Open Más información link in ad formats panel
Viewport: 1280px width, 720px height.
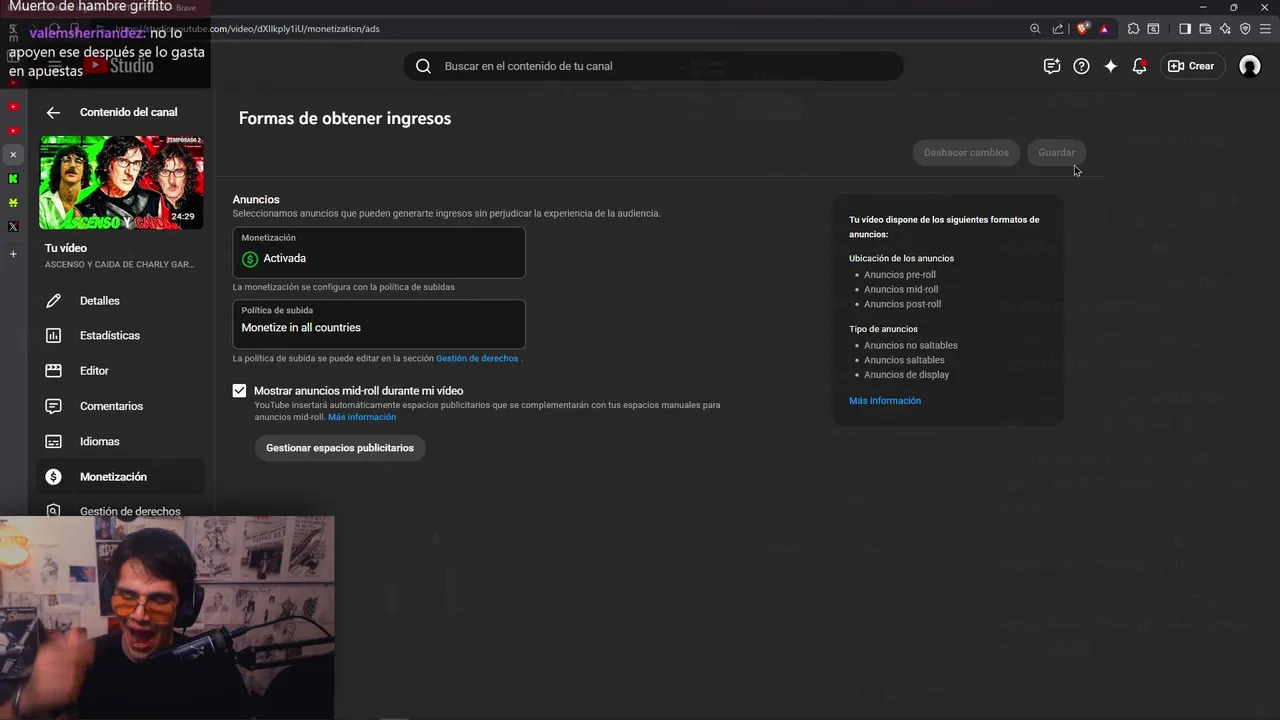(885, 401)
